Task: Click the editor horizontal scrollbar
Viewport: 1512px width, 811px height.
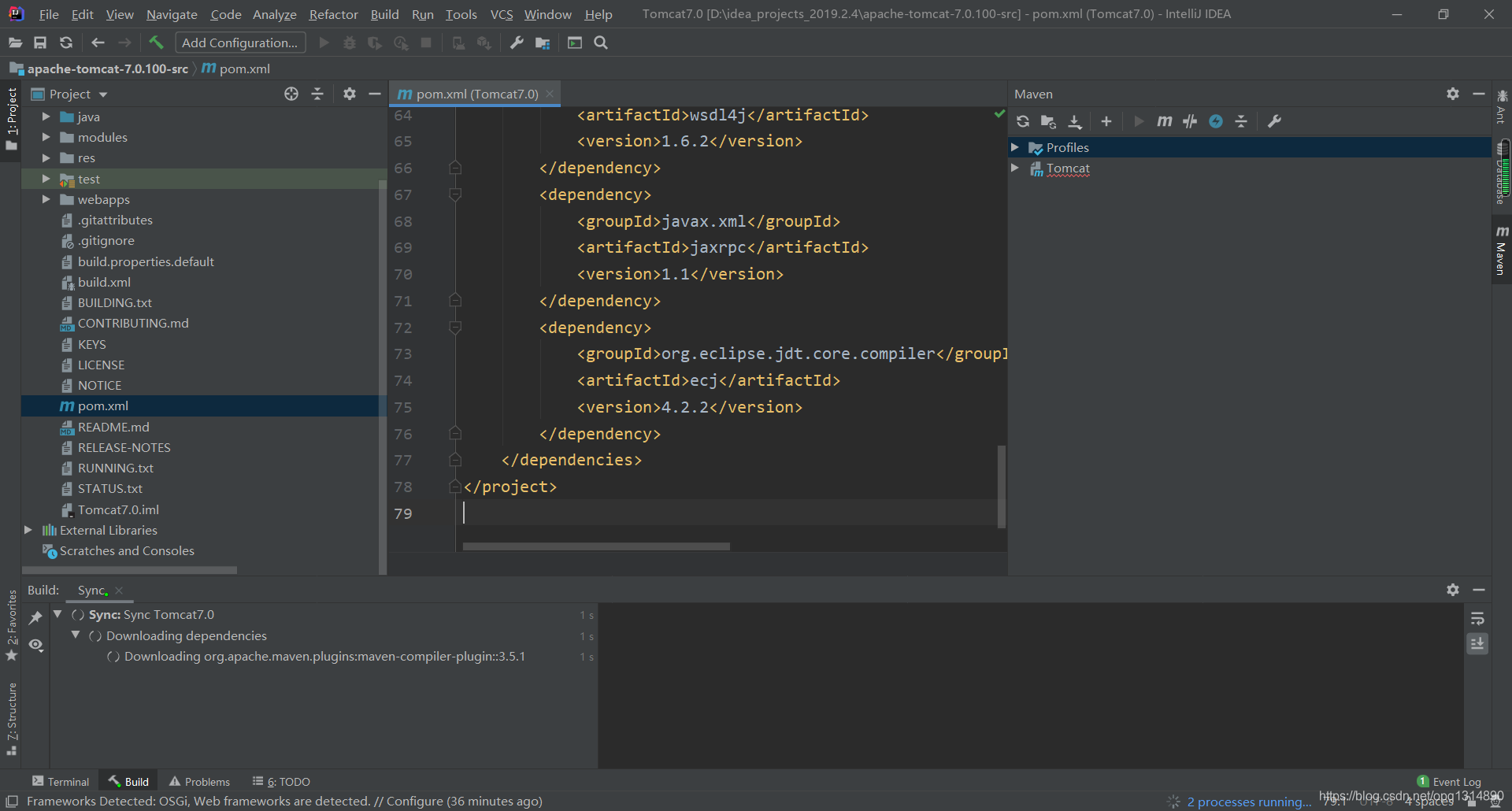Action: pos(596,546)
